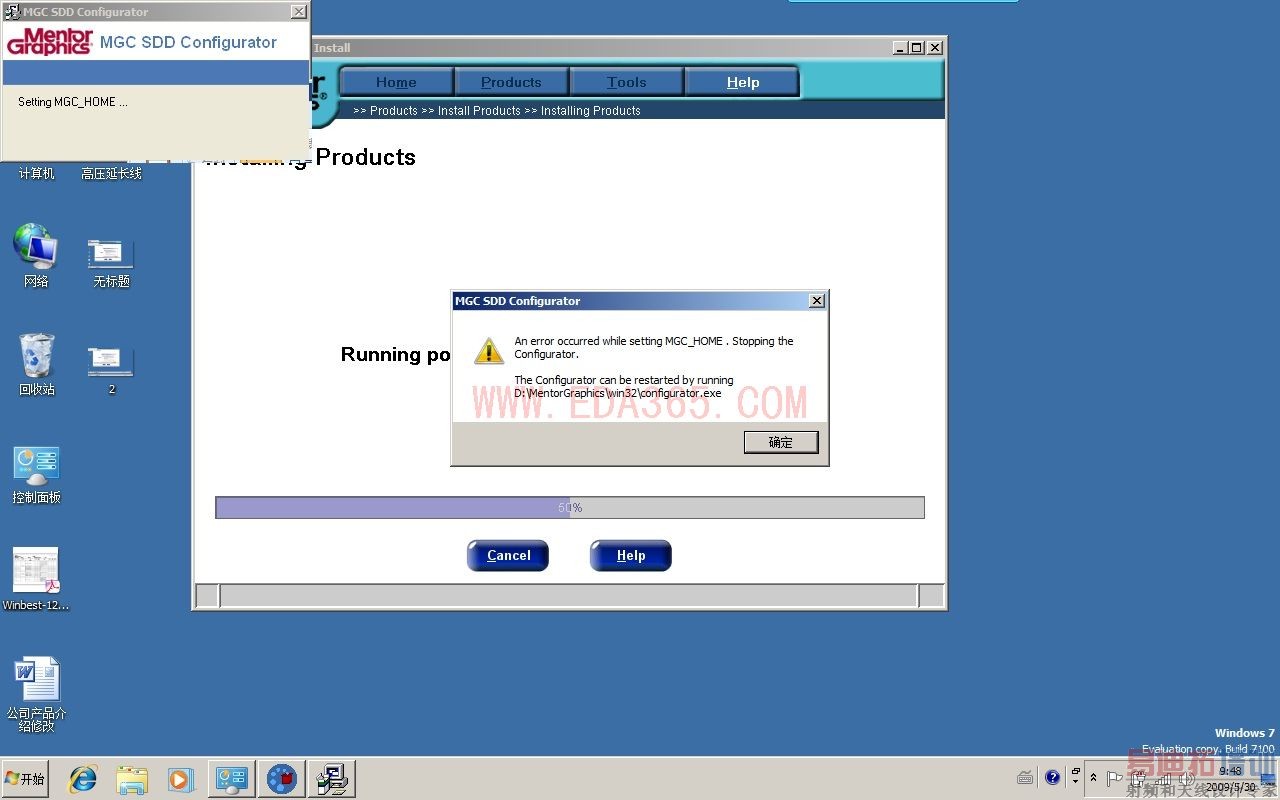Image resolution: width=1280 pixels, height=800 pixels.
Task: Click the 'Installing Products' breadcrumb text
Action: point(591,111)
